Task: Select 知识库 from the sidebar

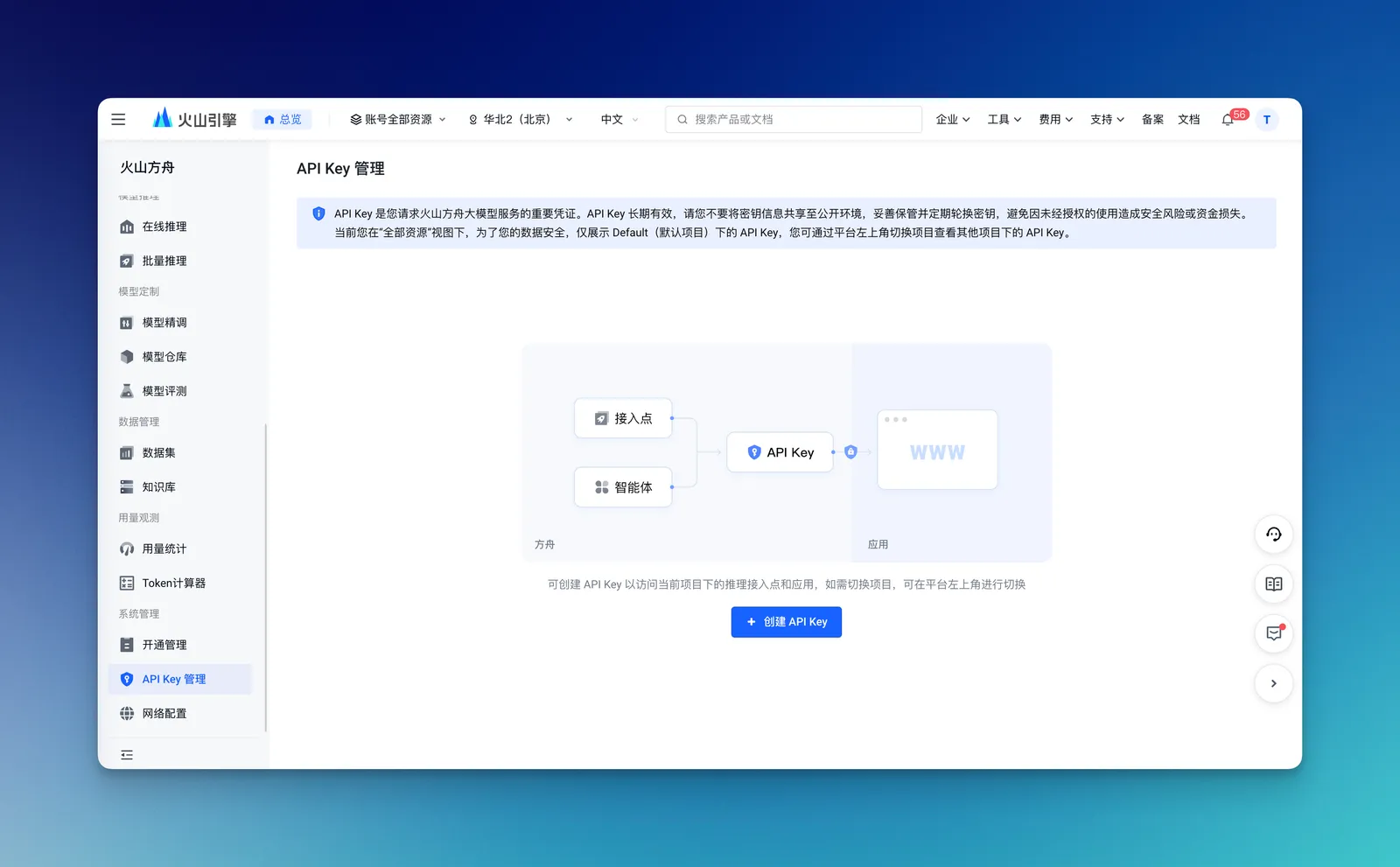Action: tap(158, 486)
